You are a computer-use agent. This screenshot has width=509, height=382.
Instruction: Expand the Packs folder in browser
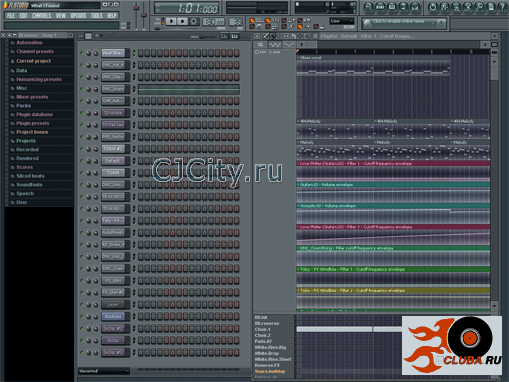23,106
